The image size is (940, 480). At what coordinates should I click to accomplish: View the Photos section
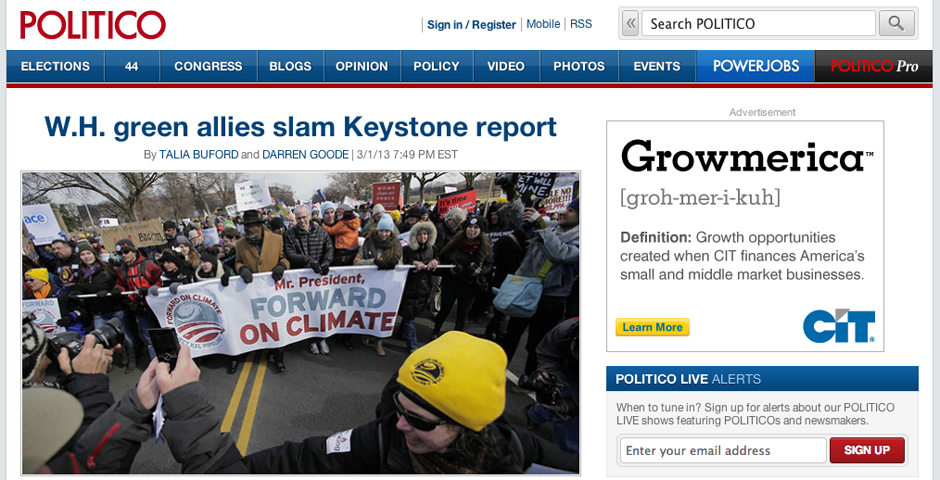coord(579,66)
